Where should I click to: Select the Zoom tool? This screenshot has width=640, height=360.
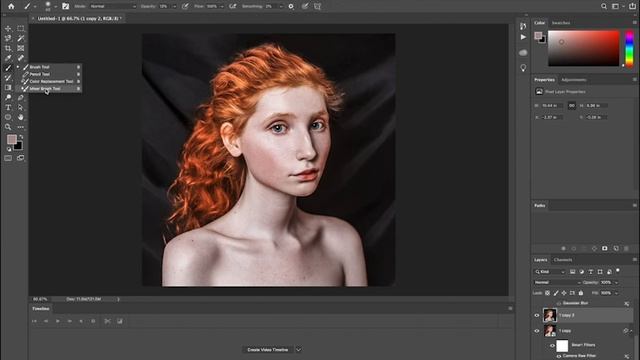coord(8,127)
